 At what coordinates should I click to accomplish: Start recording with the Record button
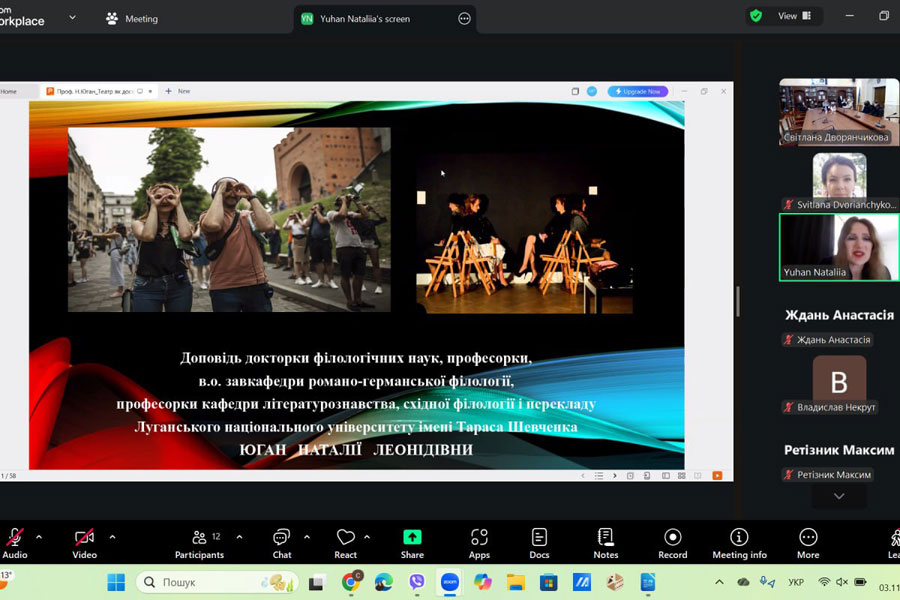click(672, 538)
